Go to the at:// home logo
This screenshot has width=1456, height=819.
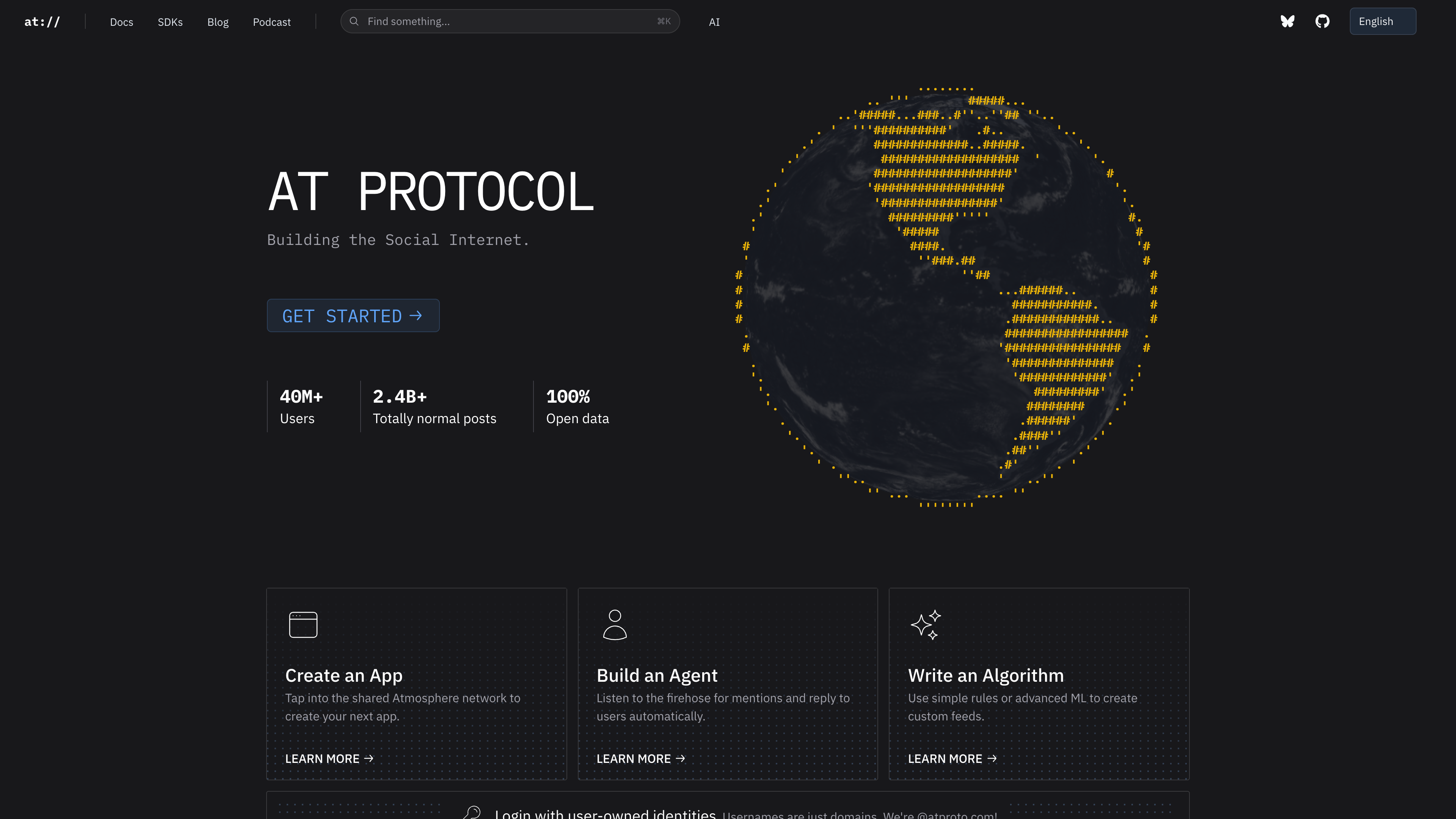coord(42,22)
